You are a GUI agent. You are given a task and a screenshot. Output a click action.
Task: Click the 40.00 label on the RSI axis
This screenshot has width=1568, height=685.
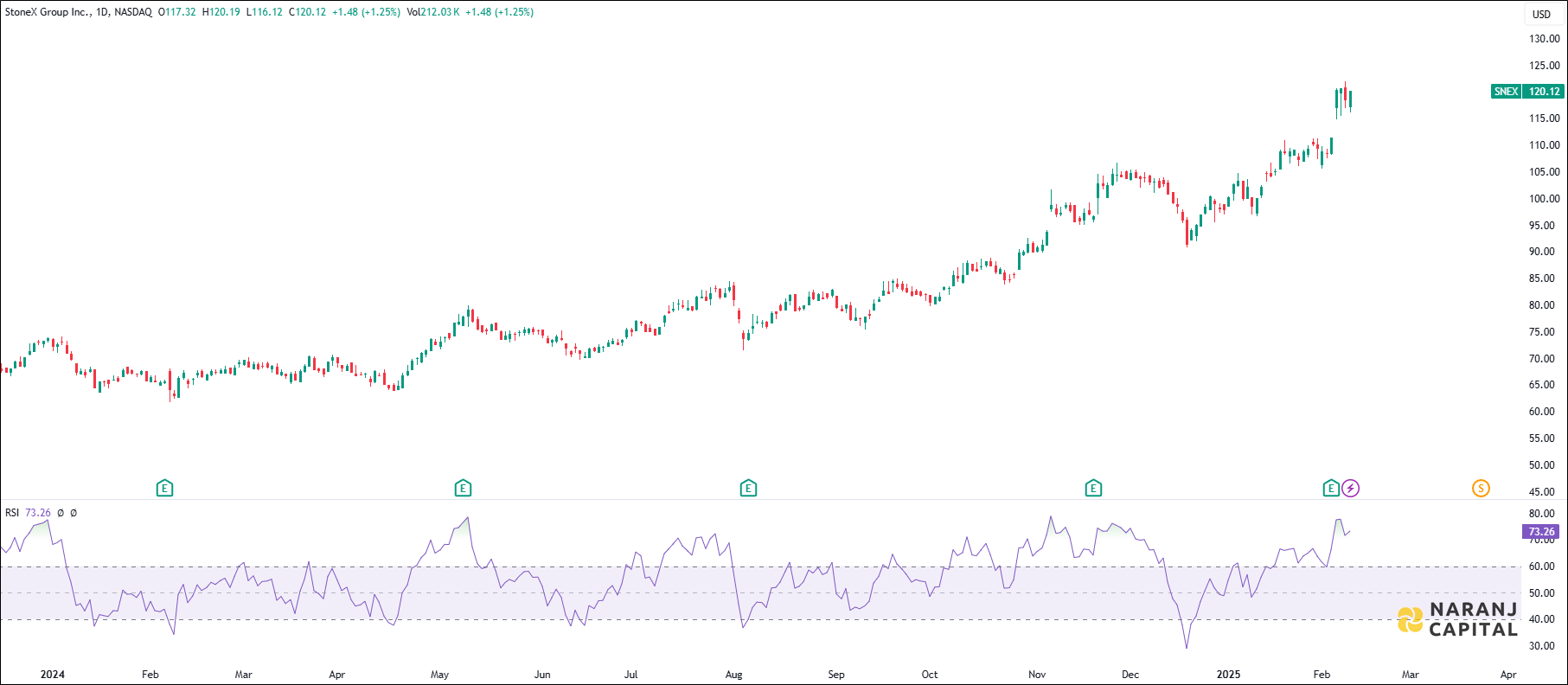click(x=1542, y=619)
